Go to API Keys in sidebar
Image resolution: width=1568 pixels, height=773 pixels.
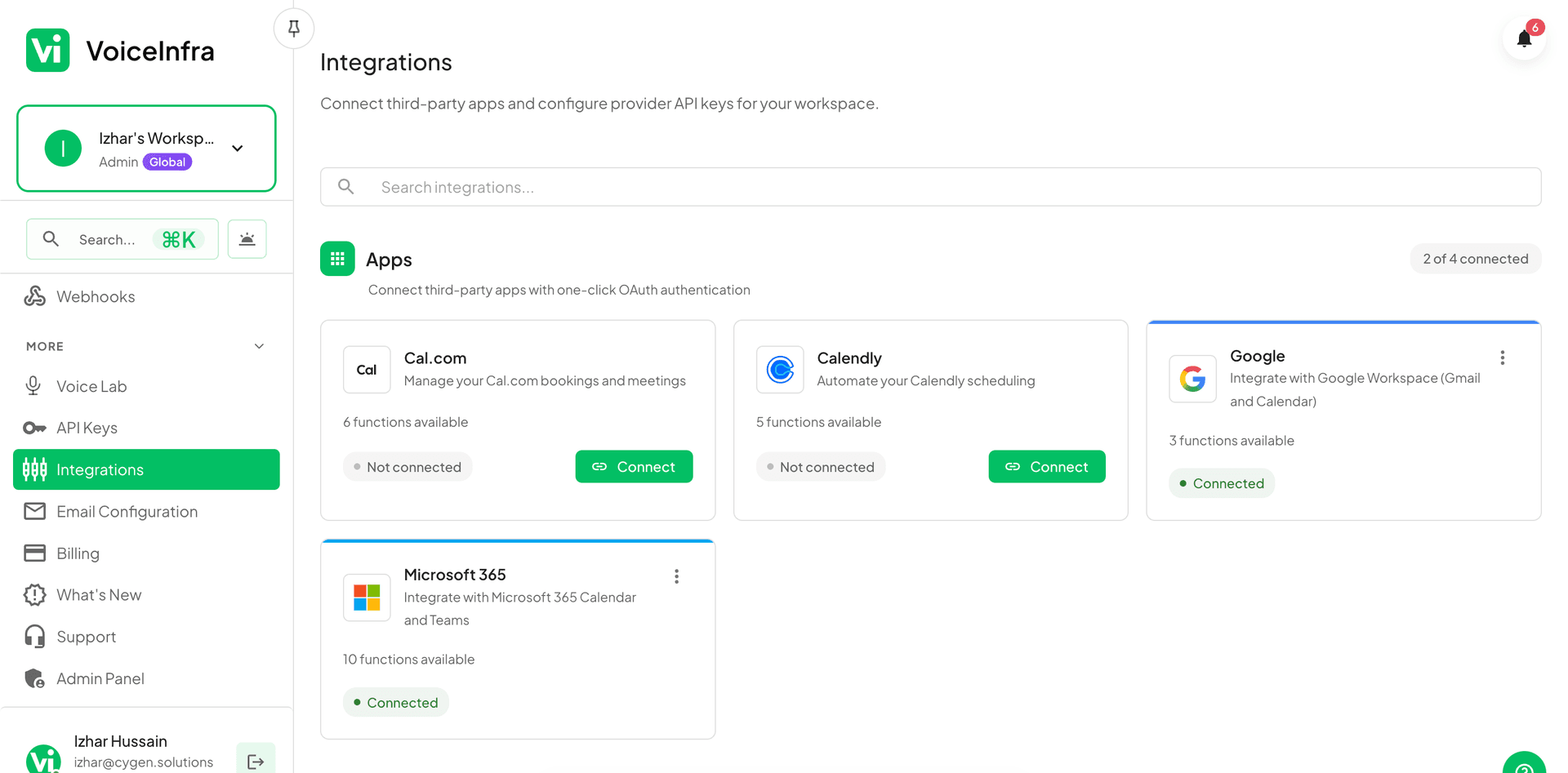pos(87,428)
